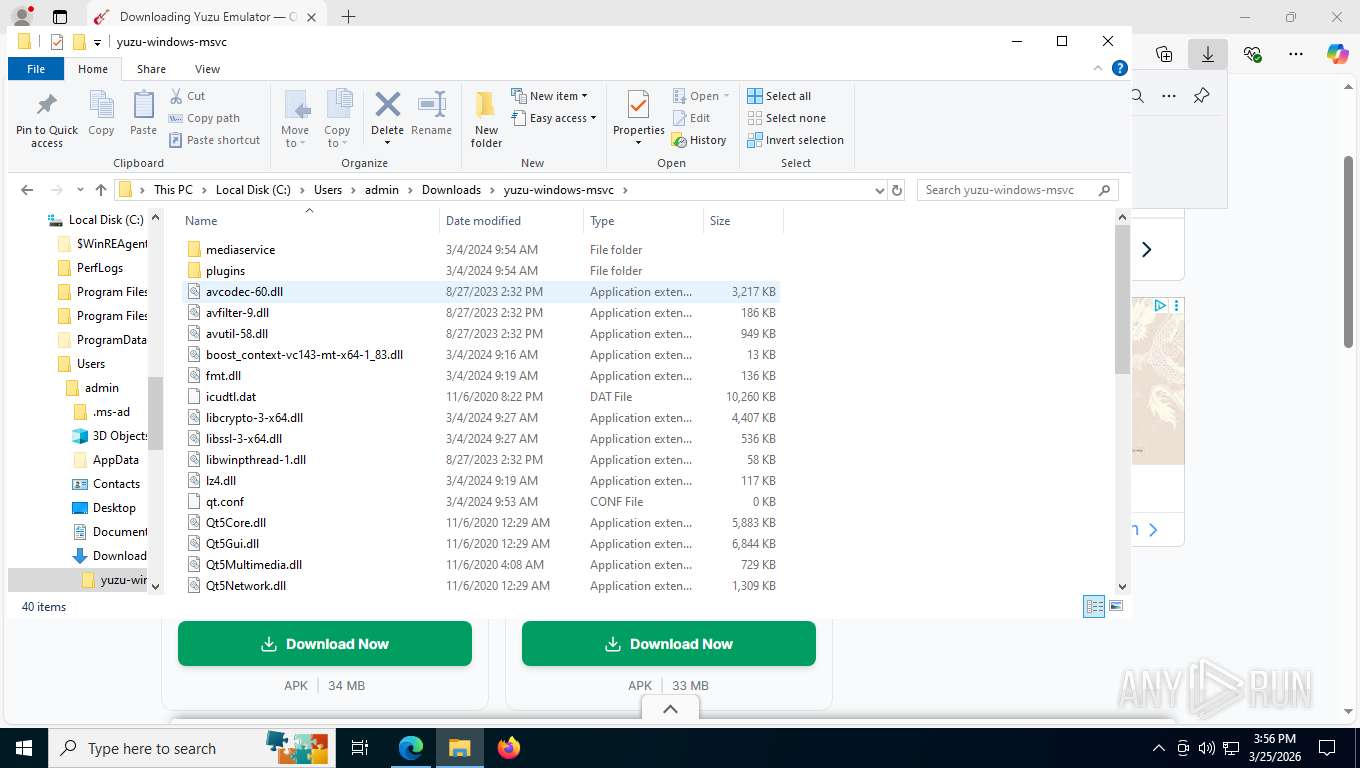Viewport: 1360px width, 768px height.
Task: Open the File menu tab
Action: [x=36, y=69]
